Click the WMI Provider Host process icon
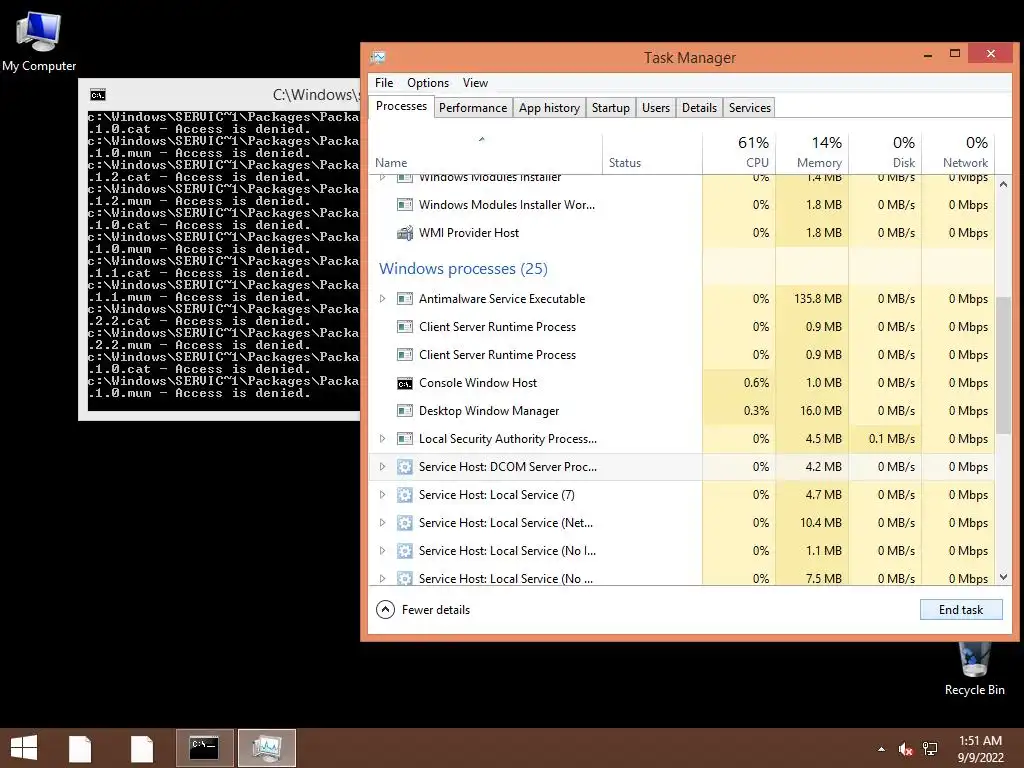1024x768 pixels. (405, 233)
